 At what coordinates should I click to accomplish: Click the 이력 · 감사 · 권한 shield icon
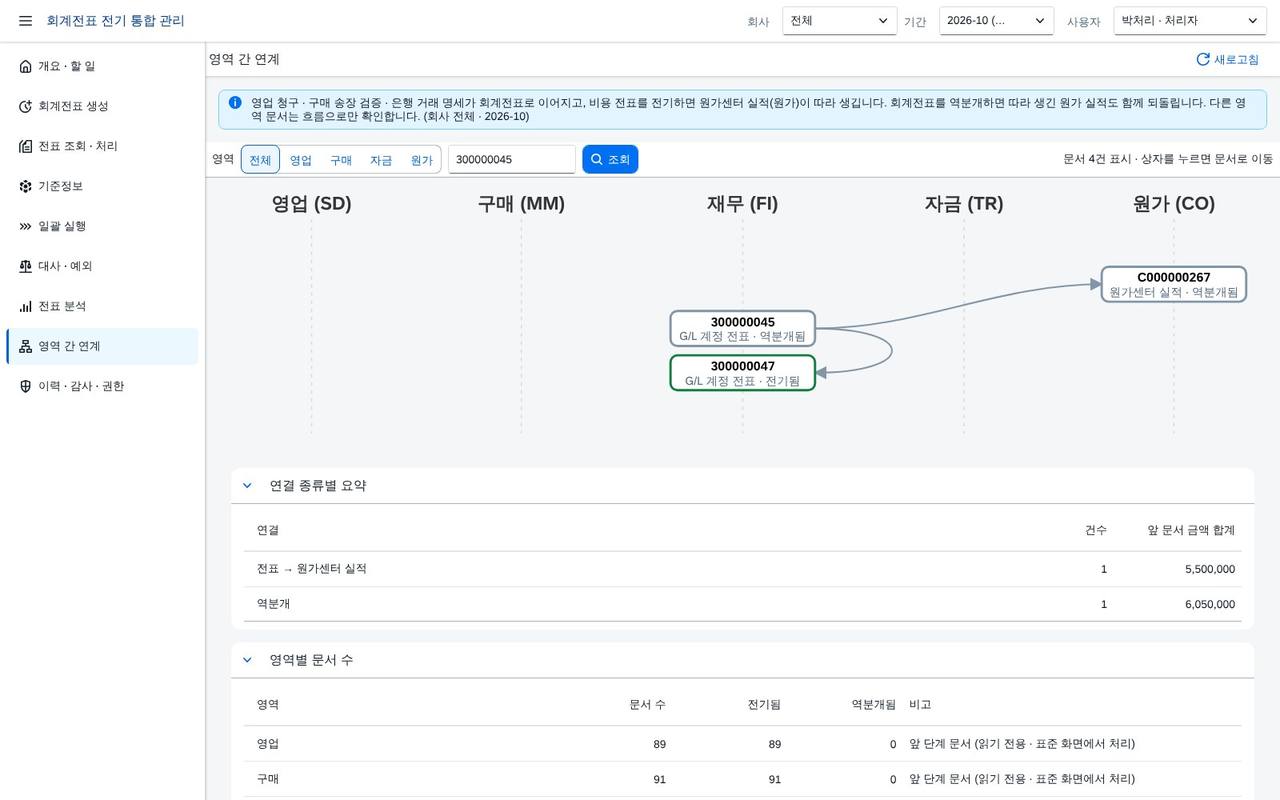(26, 386)
